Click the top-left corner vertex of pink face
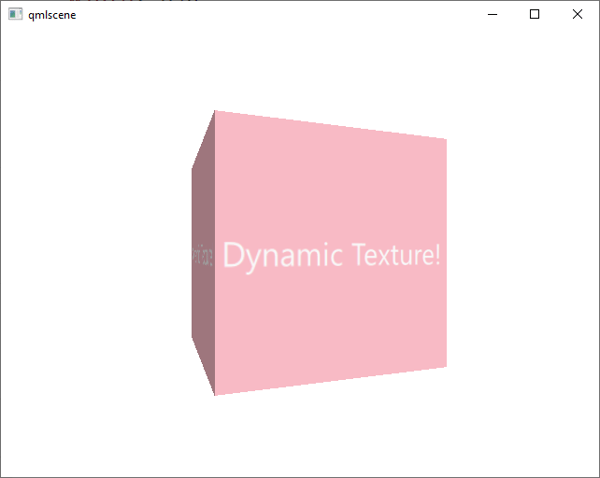The image size is (600, 478). pyautogui.click(x=216, y=112)
